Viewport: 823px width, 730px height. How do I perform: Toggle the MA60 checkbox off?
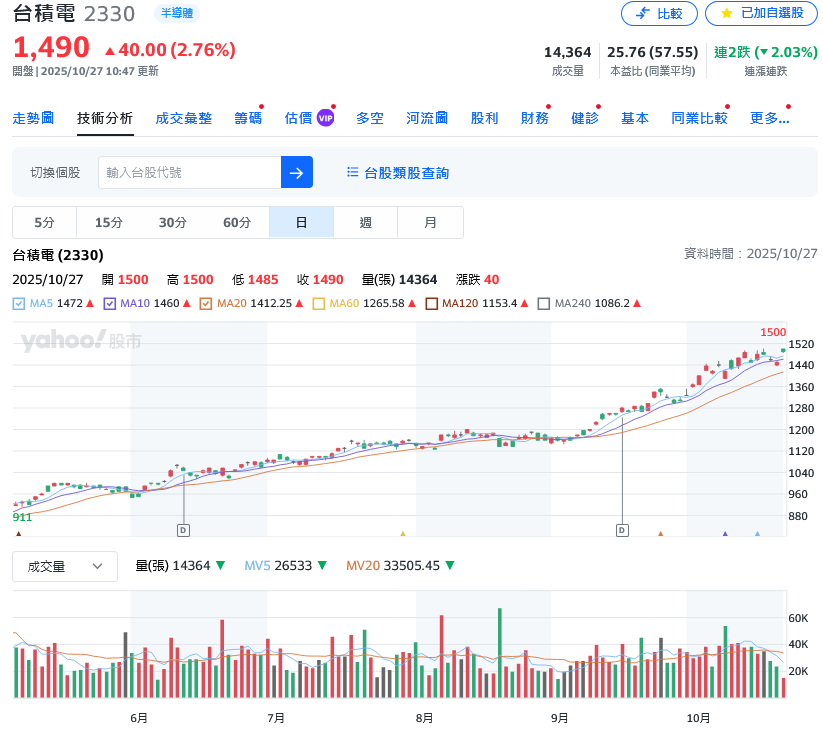click(x=320, y=302)
